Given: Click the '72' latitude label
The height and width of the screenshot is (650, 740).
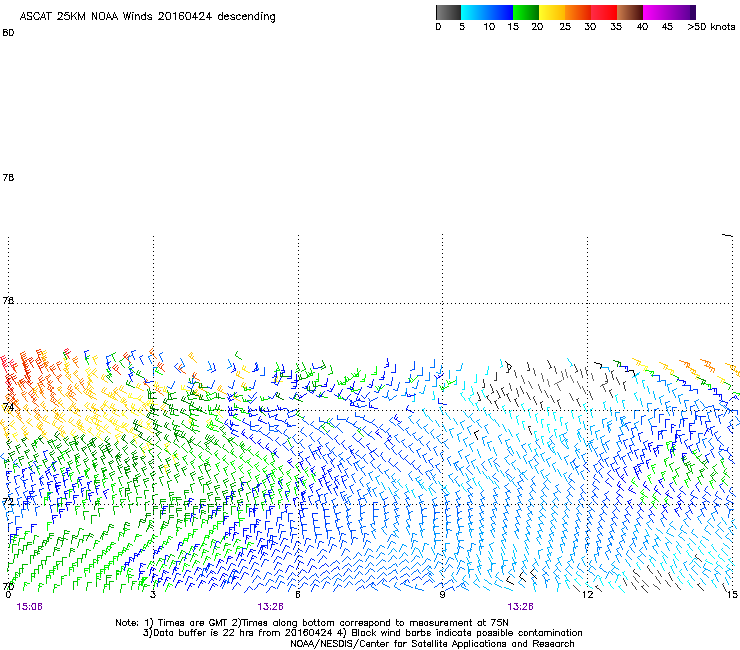Looking at the screenshot, I should [8, 501].
